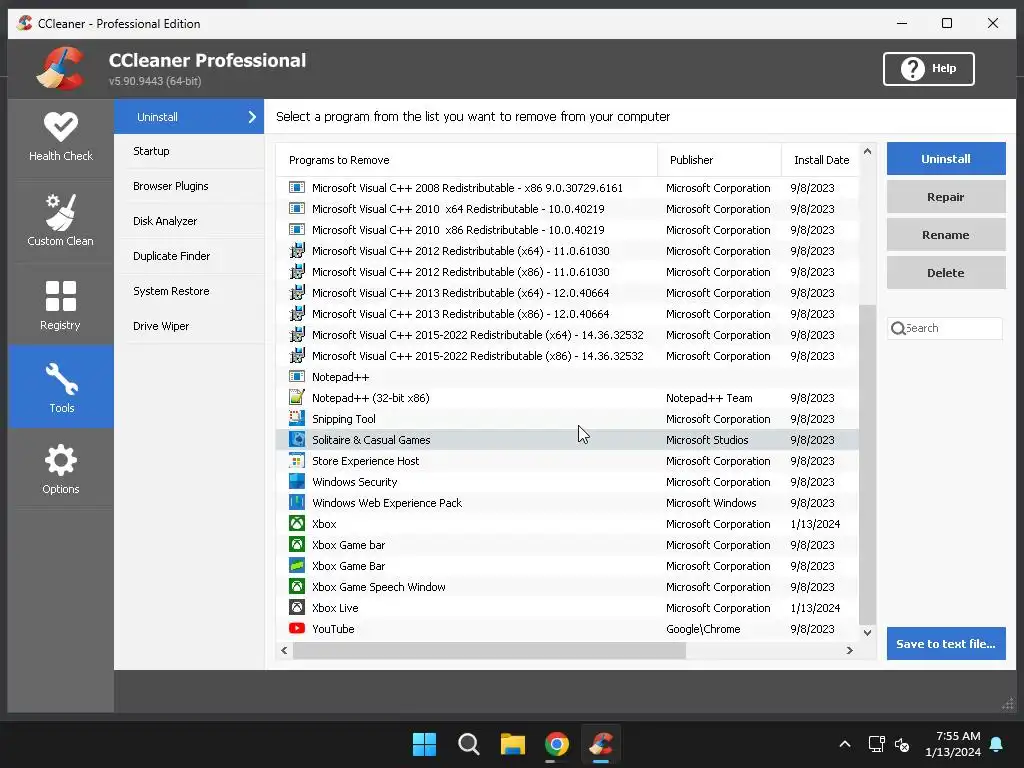Open the notifications bell
Viewport: 1024px width, 768px height.
[x=997, y=744]
